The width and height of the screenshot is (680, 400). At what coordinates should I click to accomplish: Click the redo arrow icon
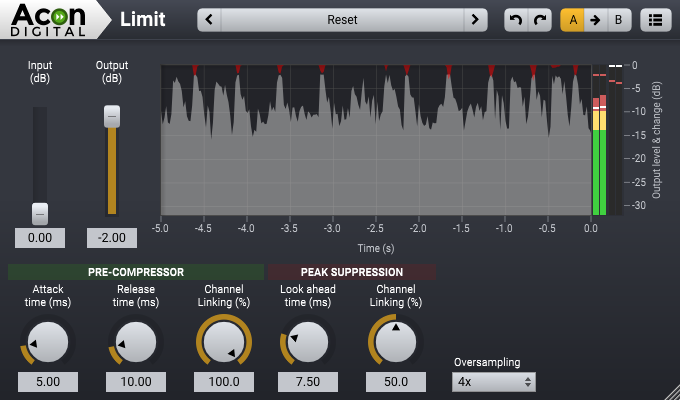click(x=539, y=19)
